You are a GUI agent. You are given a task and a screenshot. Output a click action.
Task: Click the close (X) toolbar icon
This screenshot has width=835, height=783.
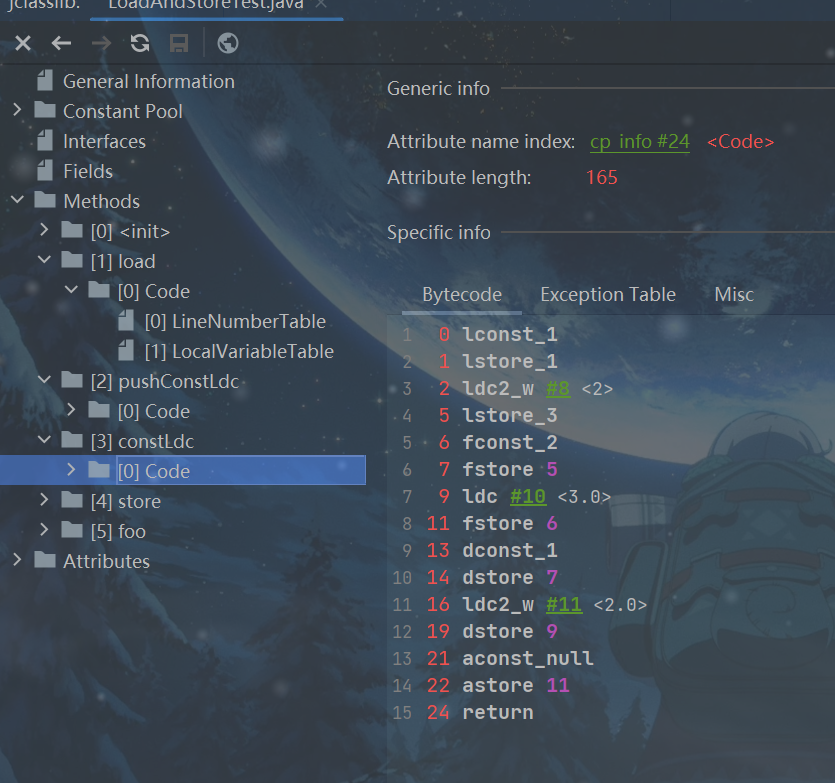[23, 43]
